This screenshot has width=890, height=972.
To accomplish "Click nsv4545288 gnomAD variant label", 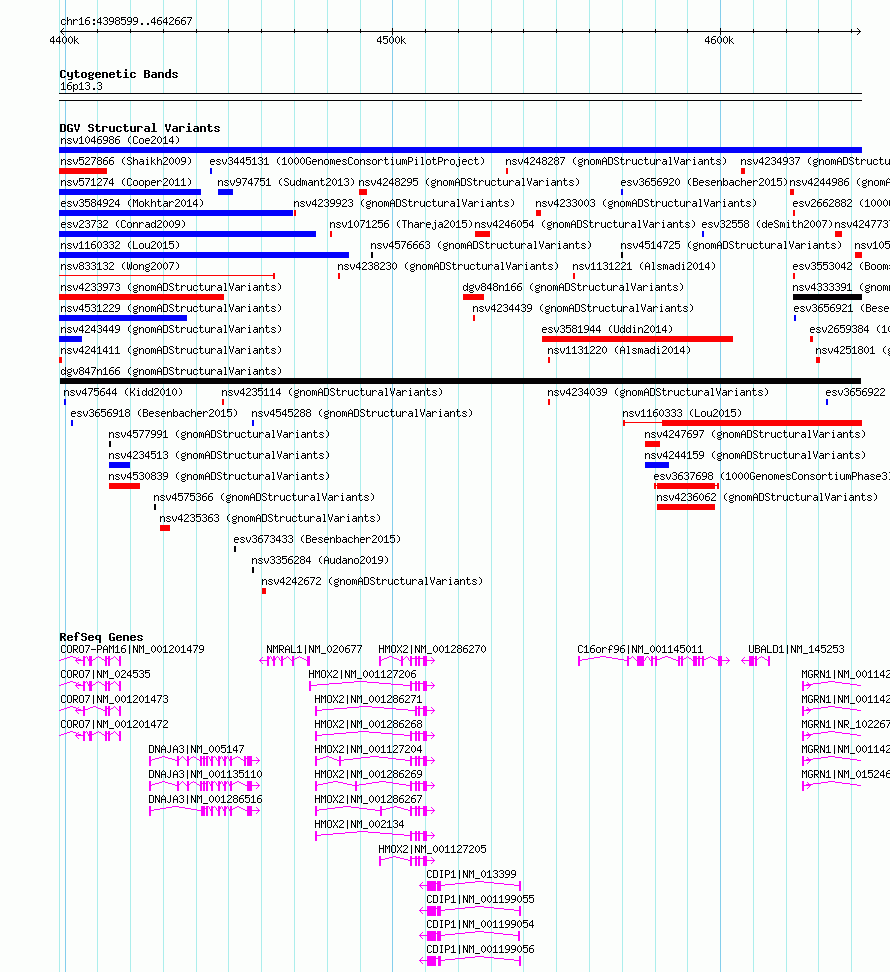I will [362, 413].
